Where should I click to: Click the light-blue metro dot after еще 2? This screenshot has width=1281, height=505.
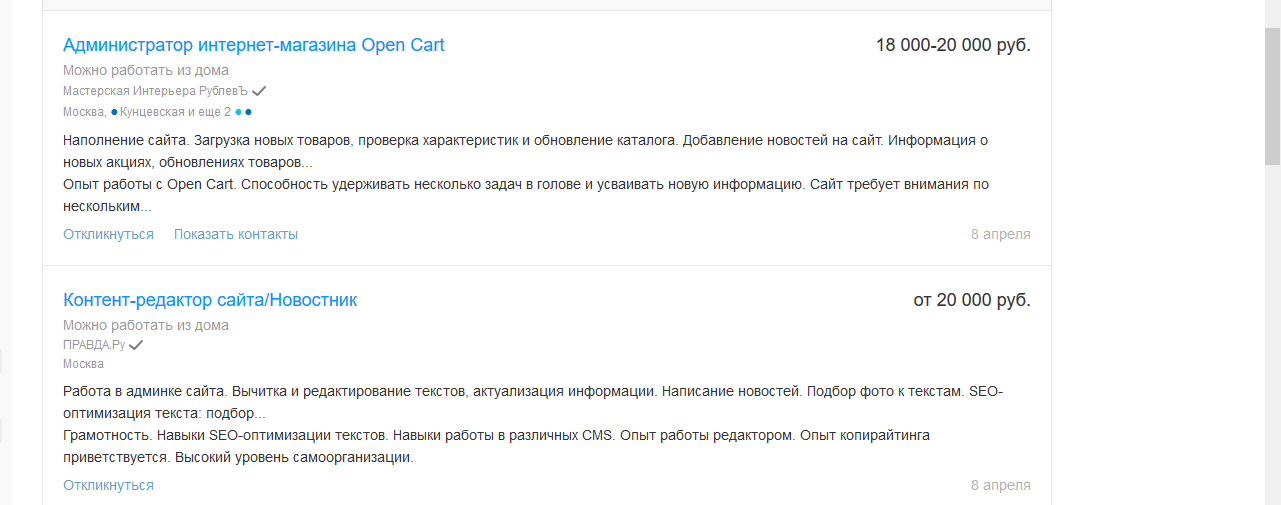click(238, 112)
